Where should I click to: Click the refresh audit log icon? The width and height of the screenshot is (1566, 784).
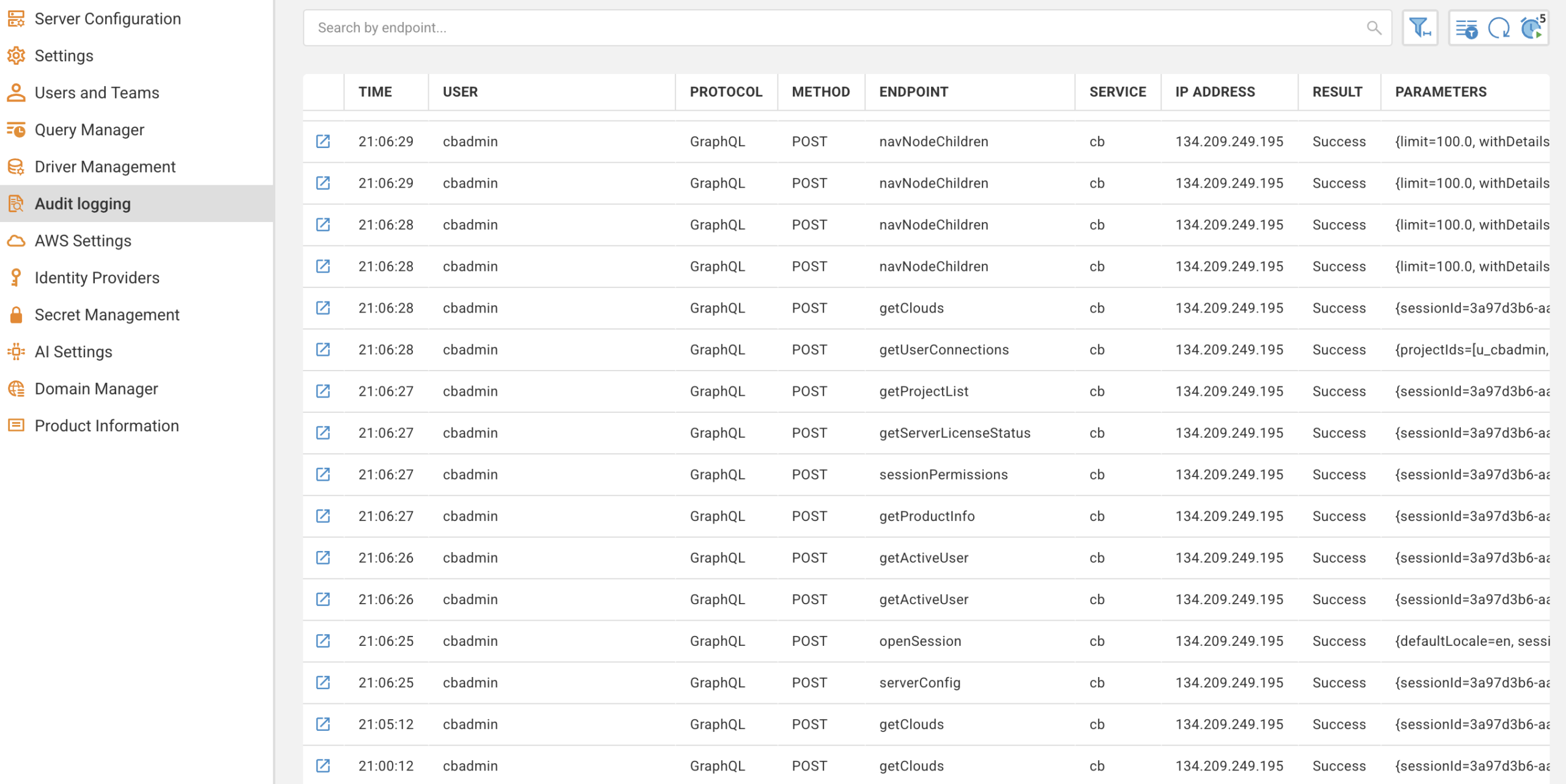click(x=1499, y=28)
